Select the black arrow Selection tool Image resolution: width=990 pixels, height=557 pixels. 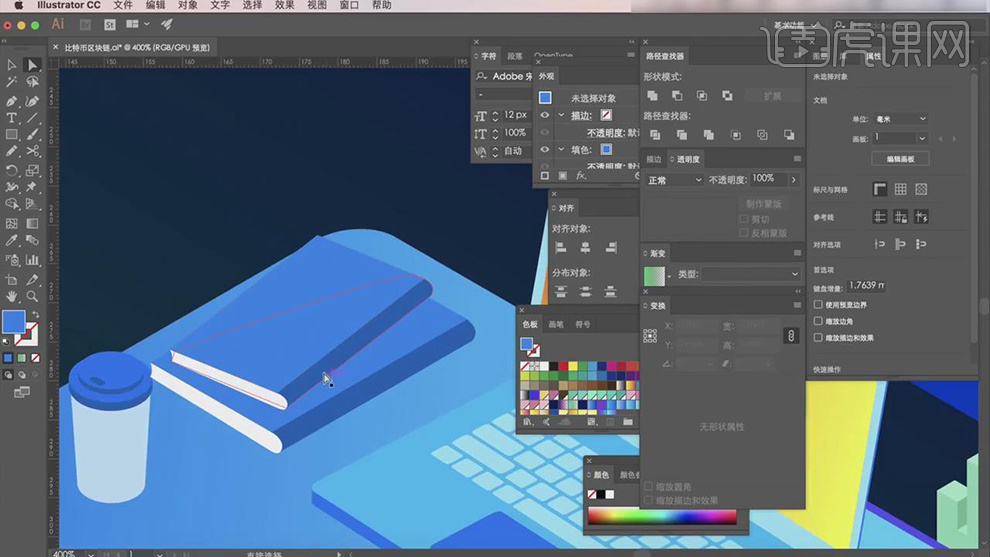11,65
